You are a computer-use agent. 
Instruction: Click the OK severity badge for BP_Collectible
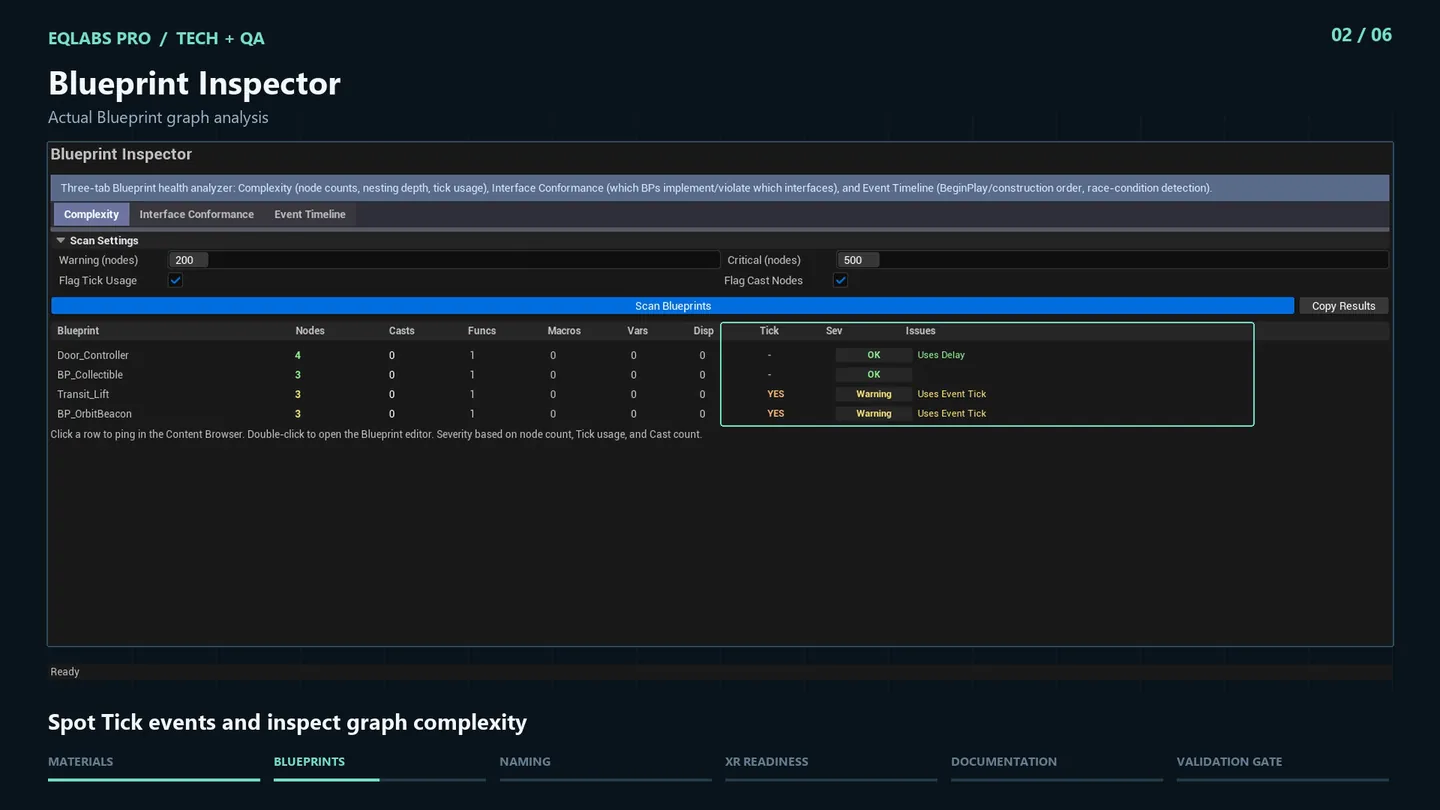point(874,375)
